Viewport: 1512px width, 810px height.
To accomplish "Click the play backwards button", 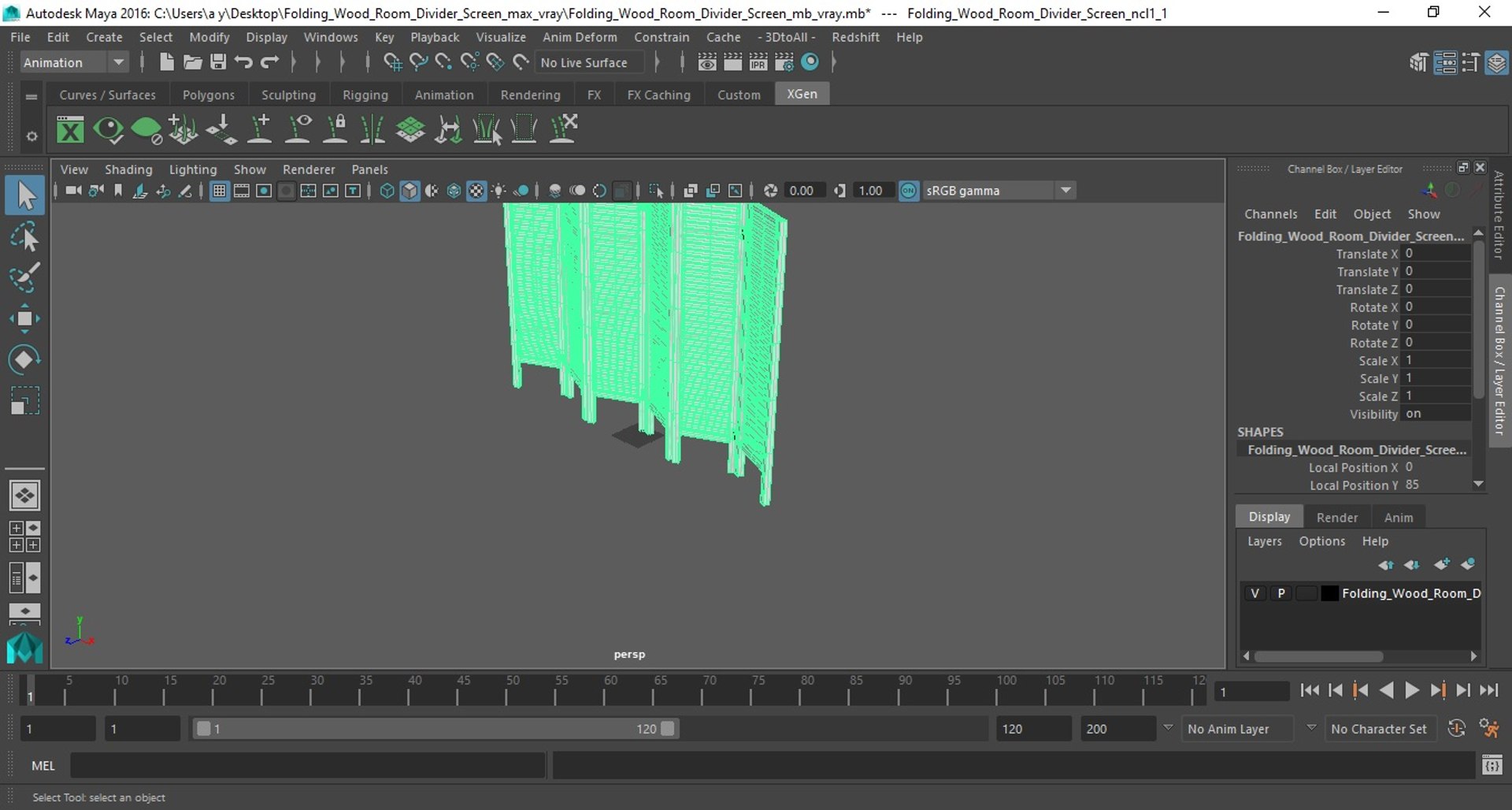I will 1387,690.
